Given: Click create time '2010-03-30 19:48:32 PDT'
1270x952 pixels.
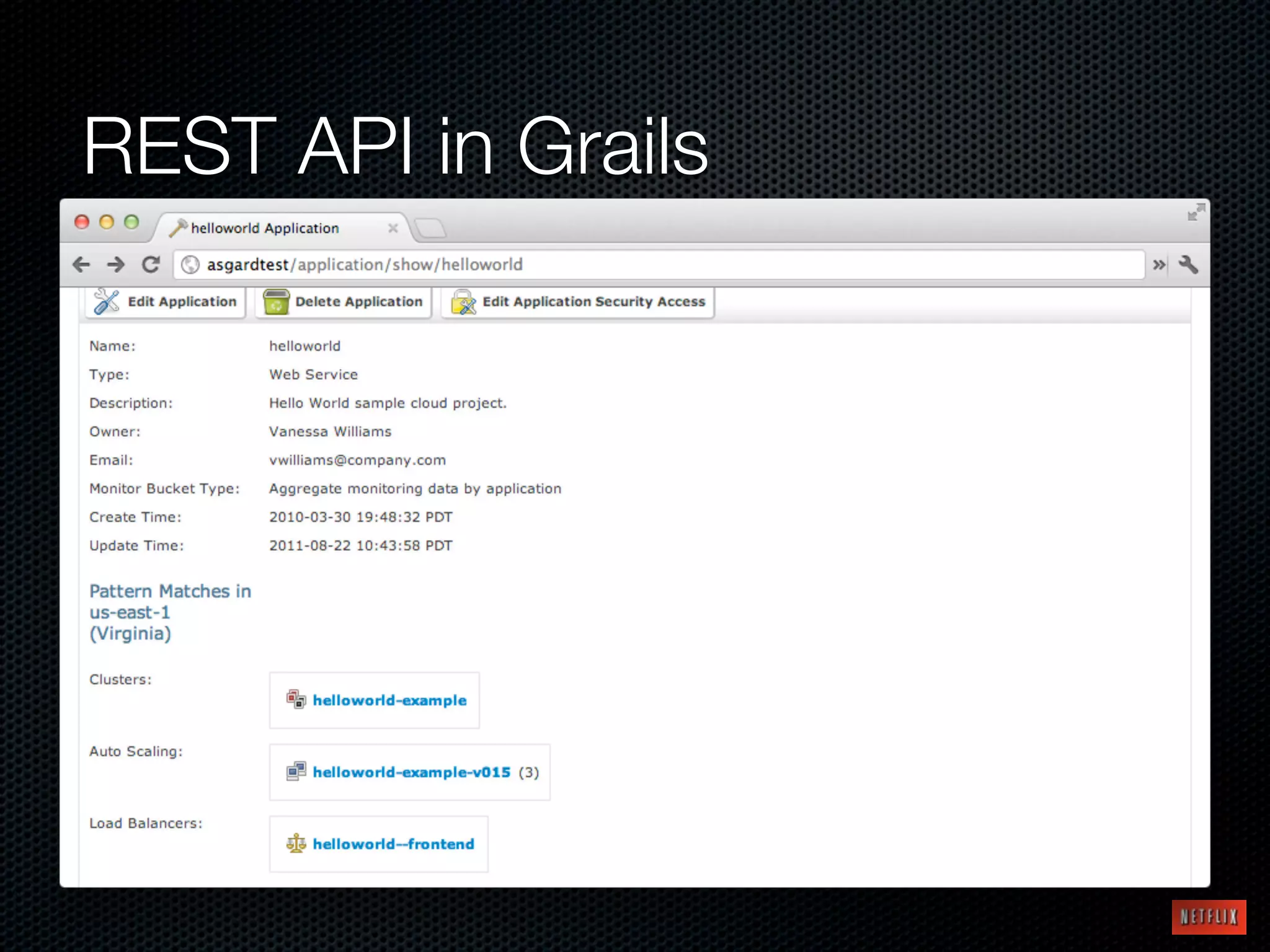Looking at the screenshot, I should 361,517.
